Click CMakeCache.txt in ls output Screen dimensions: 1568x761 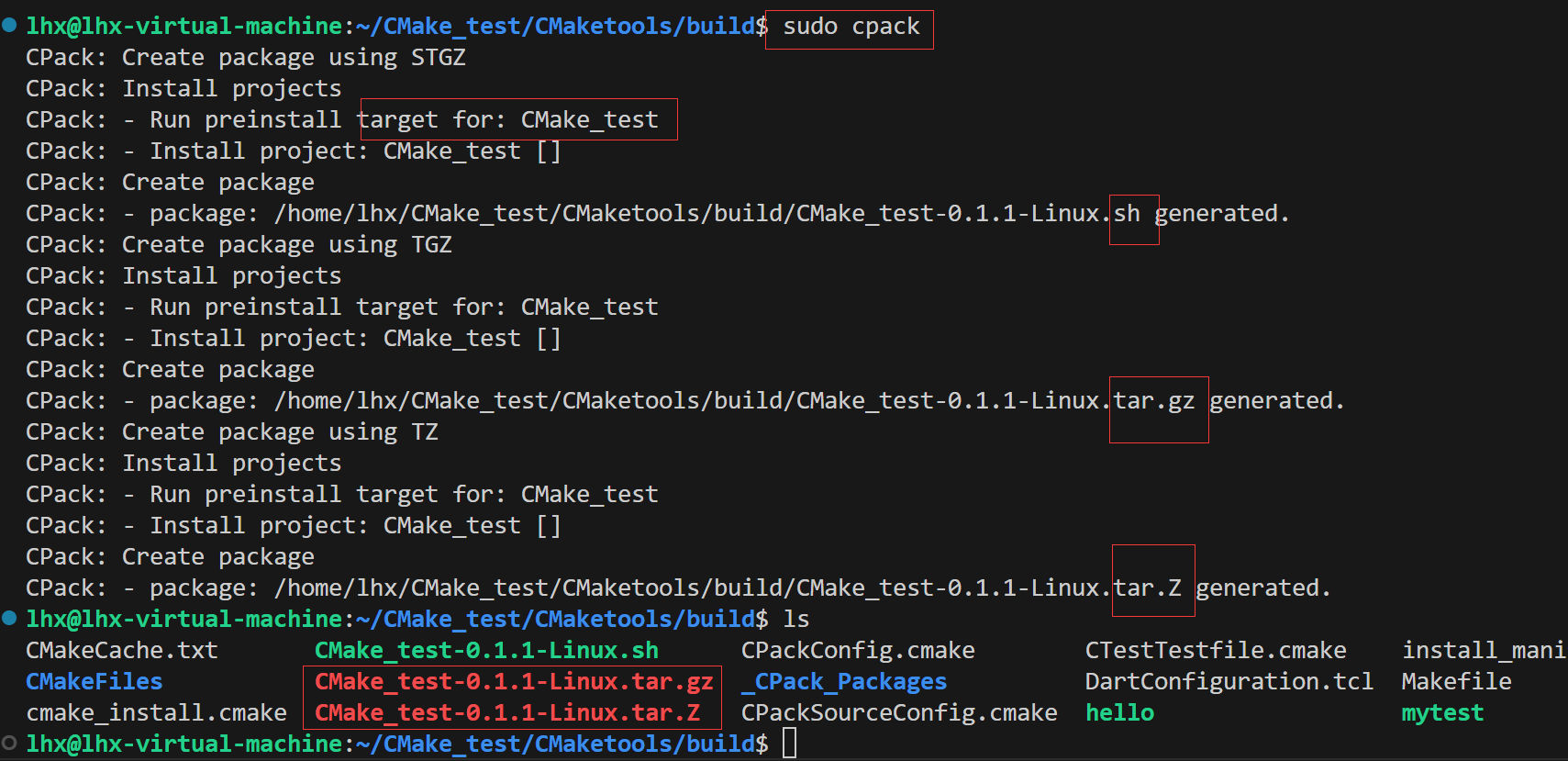(122, 651)
